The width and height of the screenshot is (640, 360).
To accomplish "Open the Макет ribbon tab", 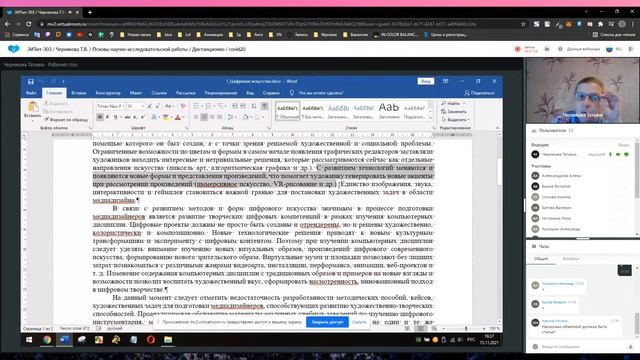I will click(136, 93).
